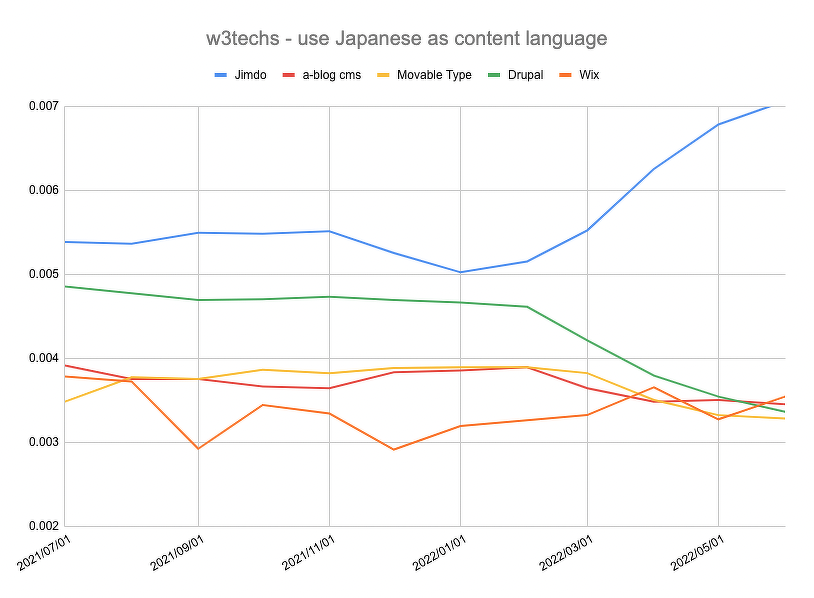
Task: Click the Movable Type legend label
Action: pos(433,75)
